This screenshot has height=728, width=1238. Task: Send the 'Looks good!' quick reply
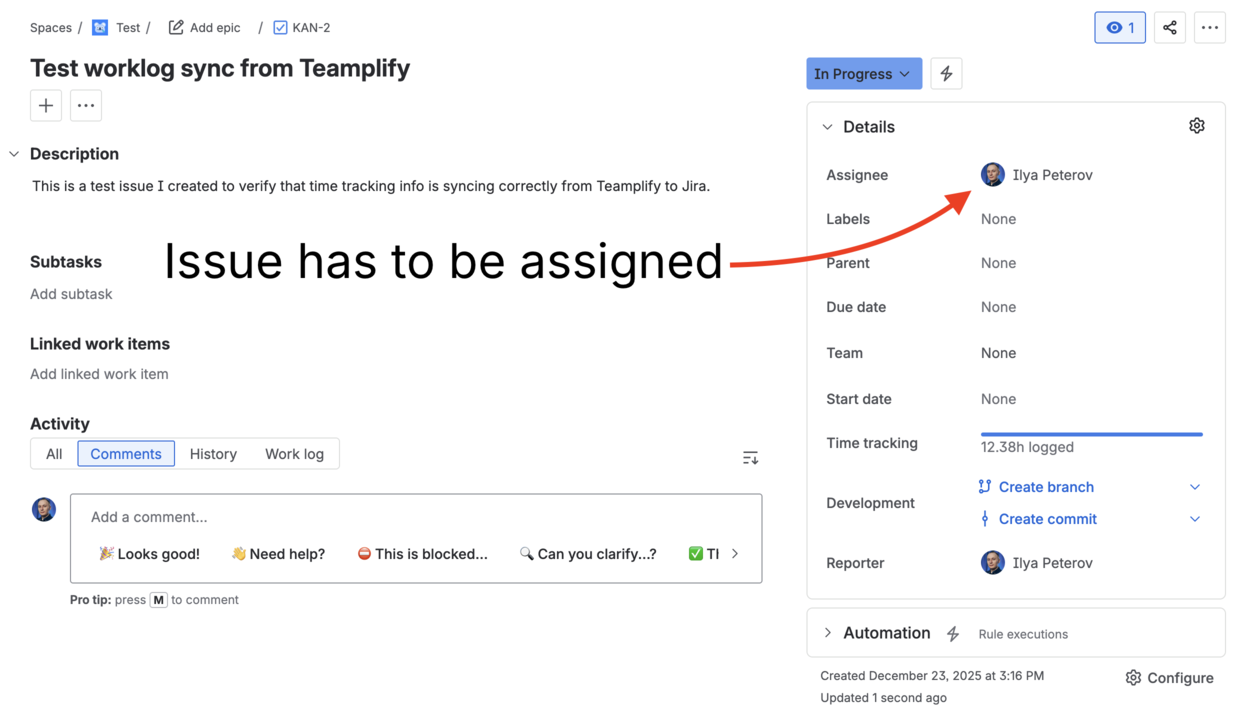[x=149, y=553]
